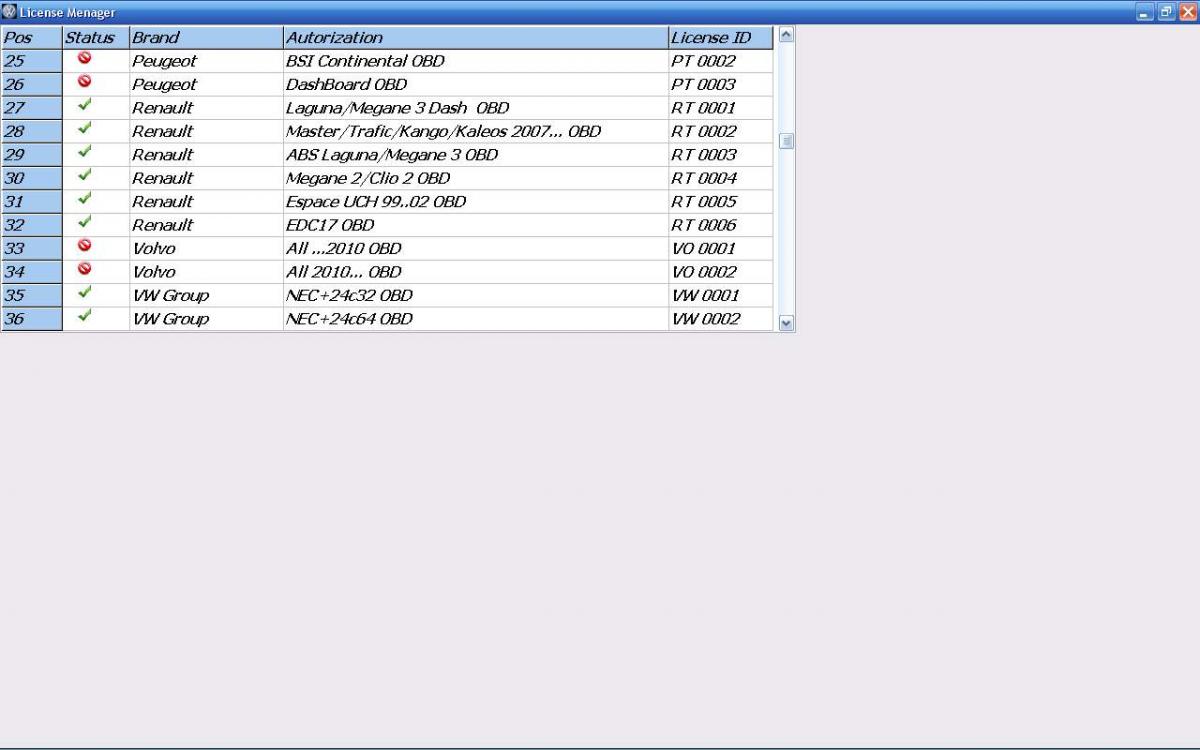Click the blocked status icon in row 25
This screenshot has height=750, width=1200.
point(84,58)
